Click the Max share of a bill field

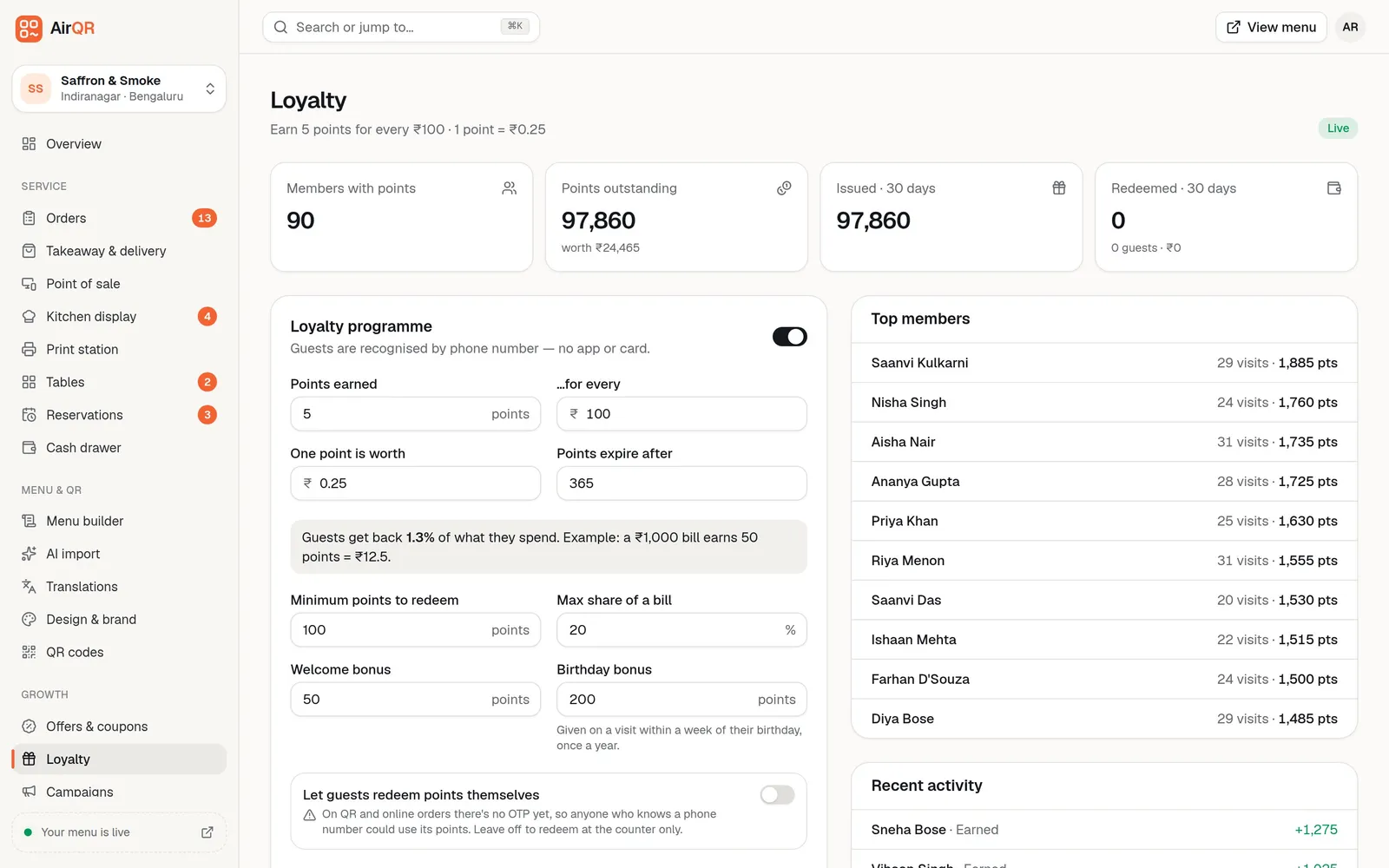tap(681, 630)
